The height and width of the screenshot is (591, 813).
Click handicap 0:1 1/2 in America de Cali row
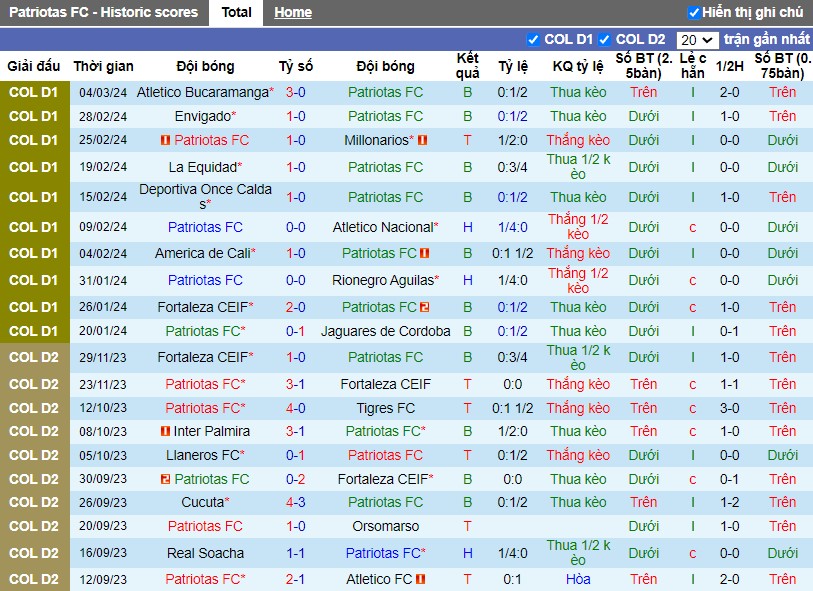tap(512, 253)
